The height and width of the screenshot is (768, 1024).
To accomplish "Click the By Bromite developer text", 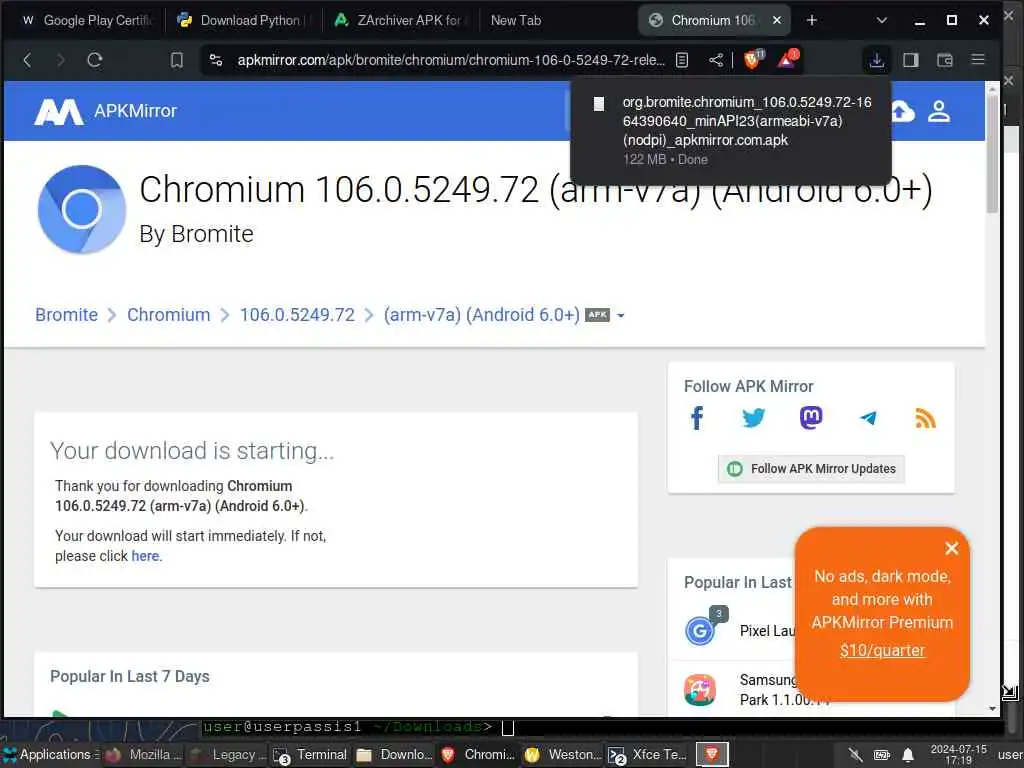I will tap(197, 234).
